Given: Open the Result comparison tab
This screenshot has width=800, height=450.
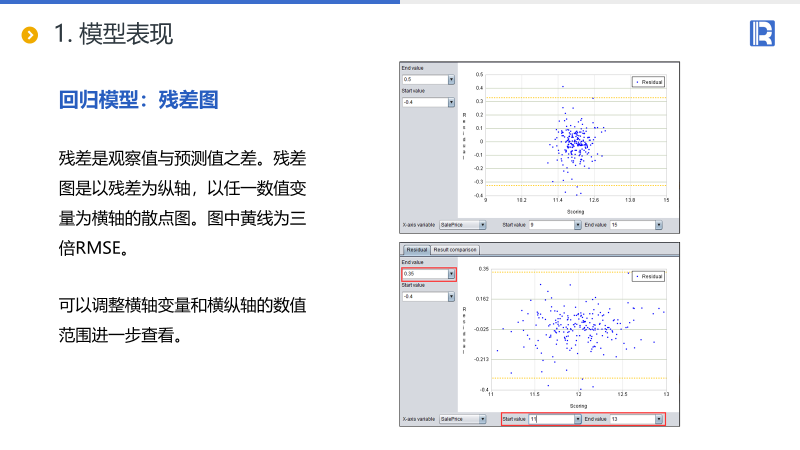Looking at the screenshot, I should [455, 250].
